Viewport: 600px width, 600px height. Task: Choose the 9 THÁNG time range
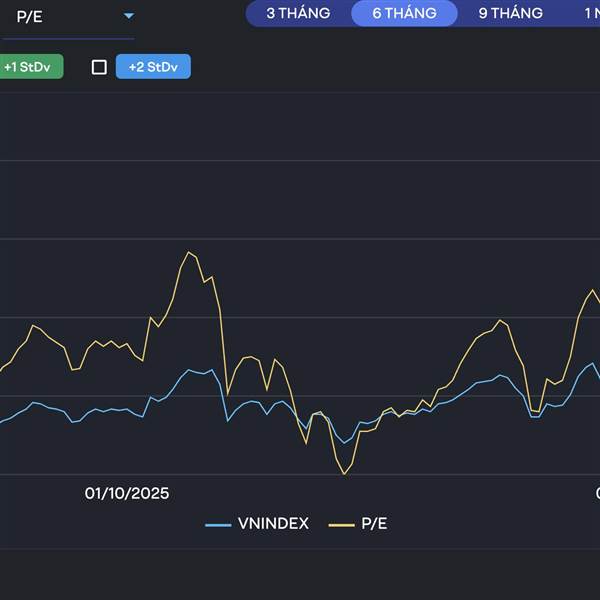pos(510,13)
